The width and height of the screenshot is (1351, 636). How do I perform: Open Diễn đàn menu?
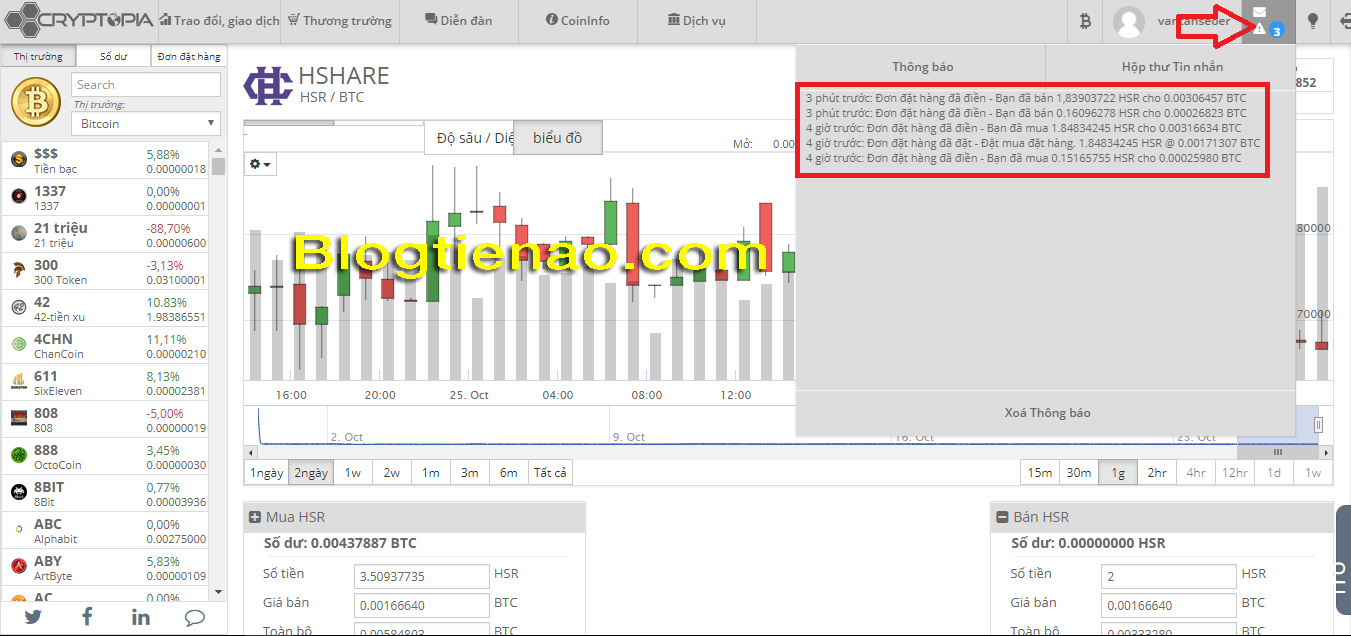(x=459, y=20)
